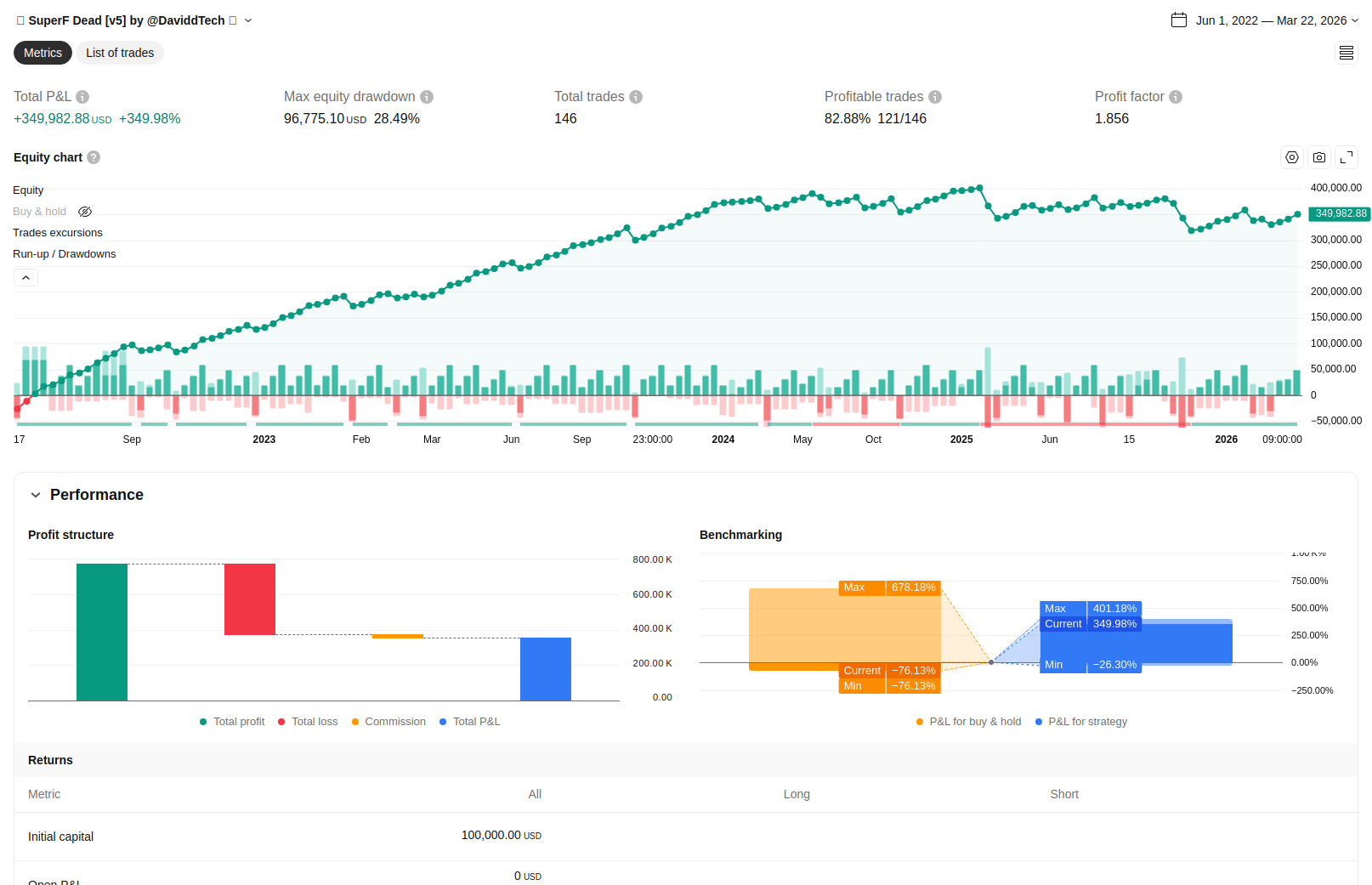
Task: Click the info icon beside Profit factor
Action: [x=1176, y=97]
